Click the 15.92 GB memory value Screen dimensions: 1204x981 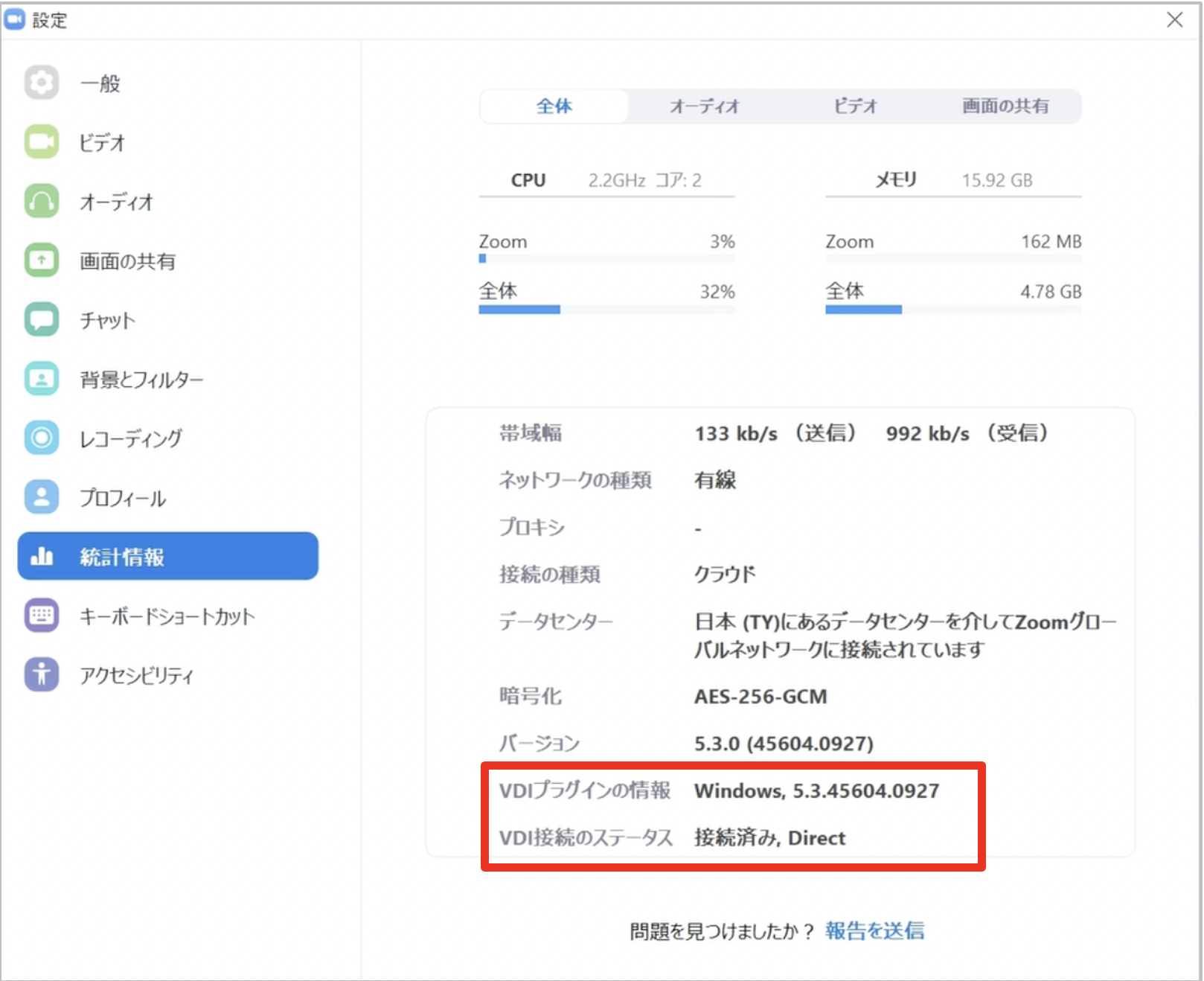point(997,180)
